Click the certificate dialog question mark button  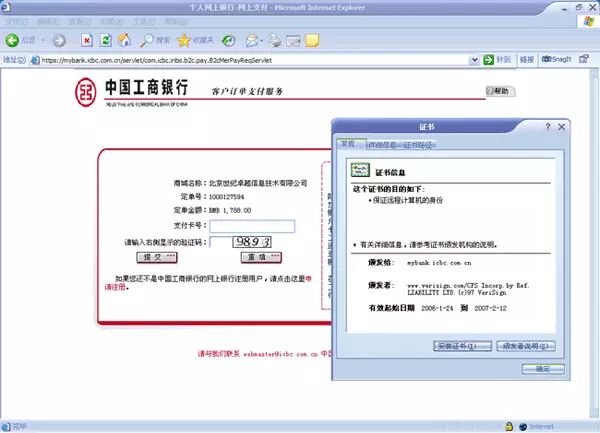point(548,127)
